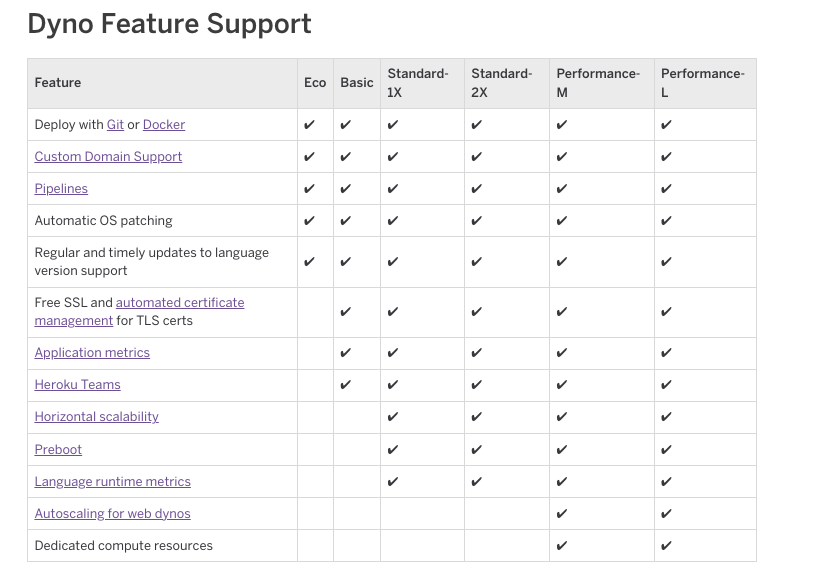Click Basic checkmark in Application metrics row
821x573 pixels.
346,352
